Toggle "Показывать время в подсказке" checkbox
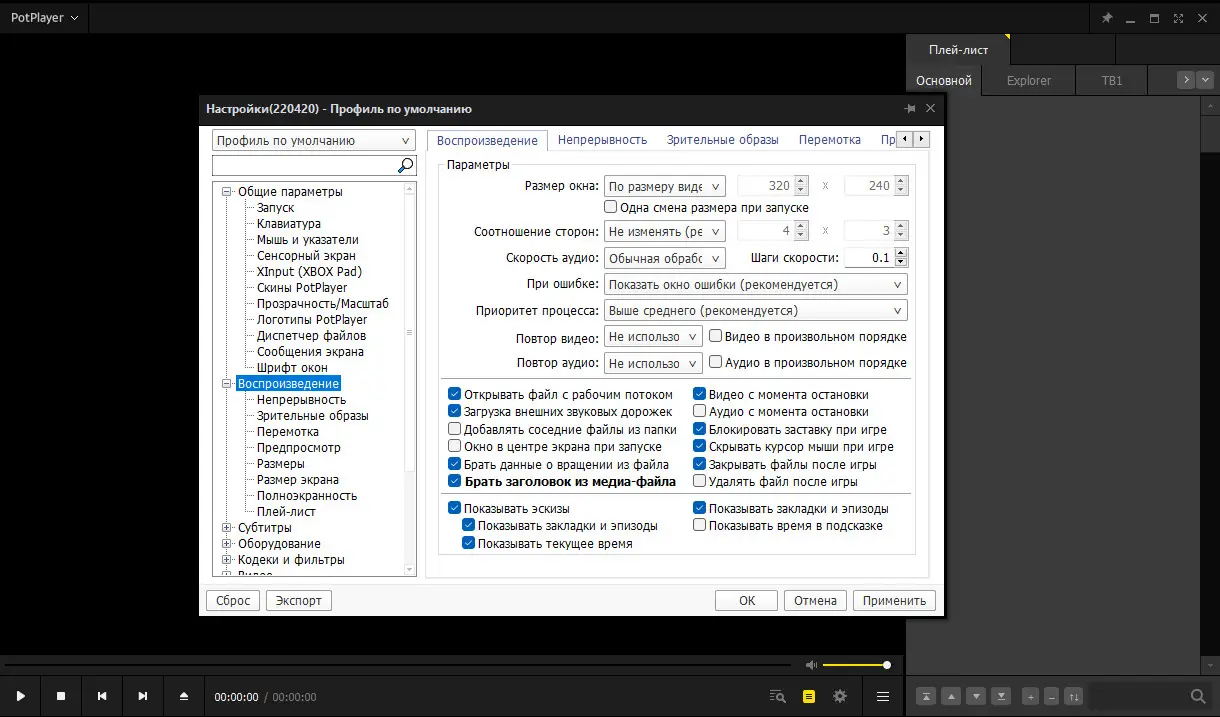This screenshot has width=1220, height=717. point(700,525)
